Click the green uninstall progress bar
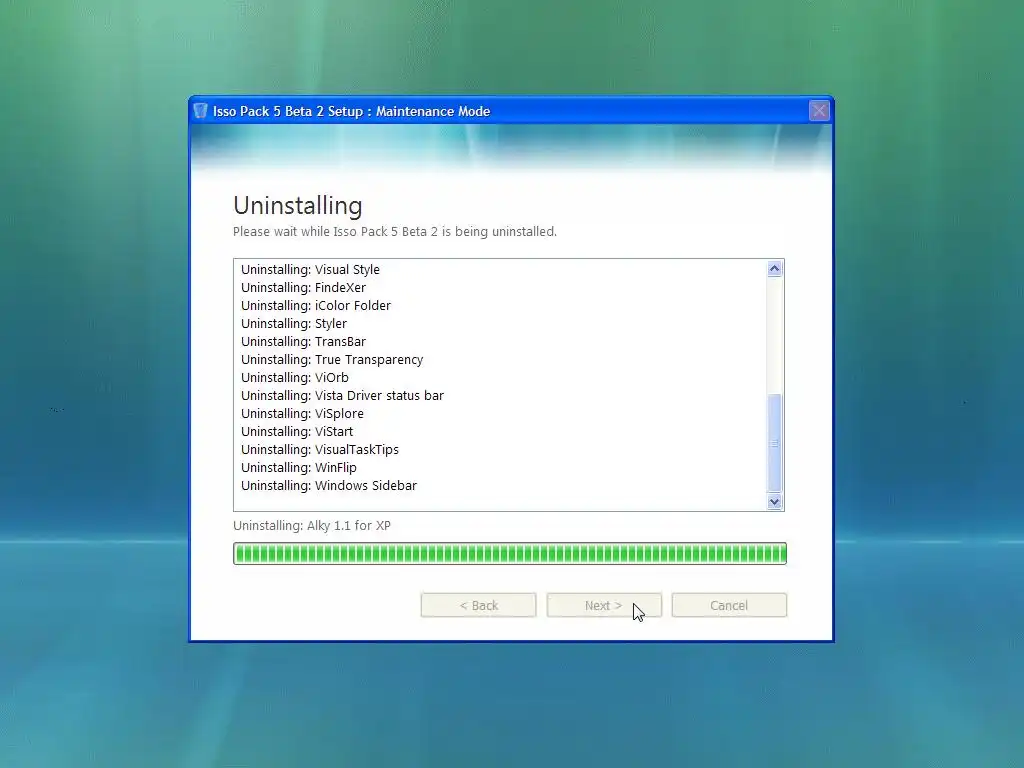Viewport: 1024px width, 768px height. [x=509, y=554]
